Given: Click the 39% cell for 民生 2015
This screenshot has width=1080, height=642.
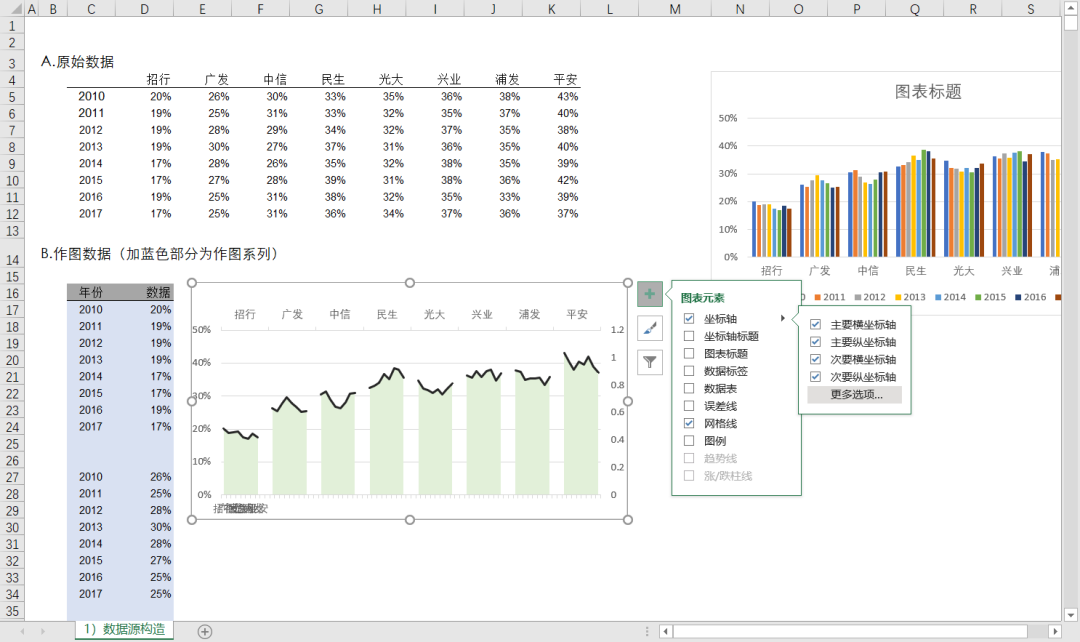Looking at the screenshot, I should pyautogui.click(x=335, y=180).
